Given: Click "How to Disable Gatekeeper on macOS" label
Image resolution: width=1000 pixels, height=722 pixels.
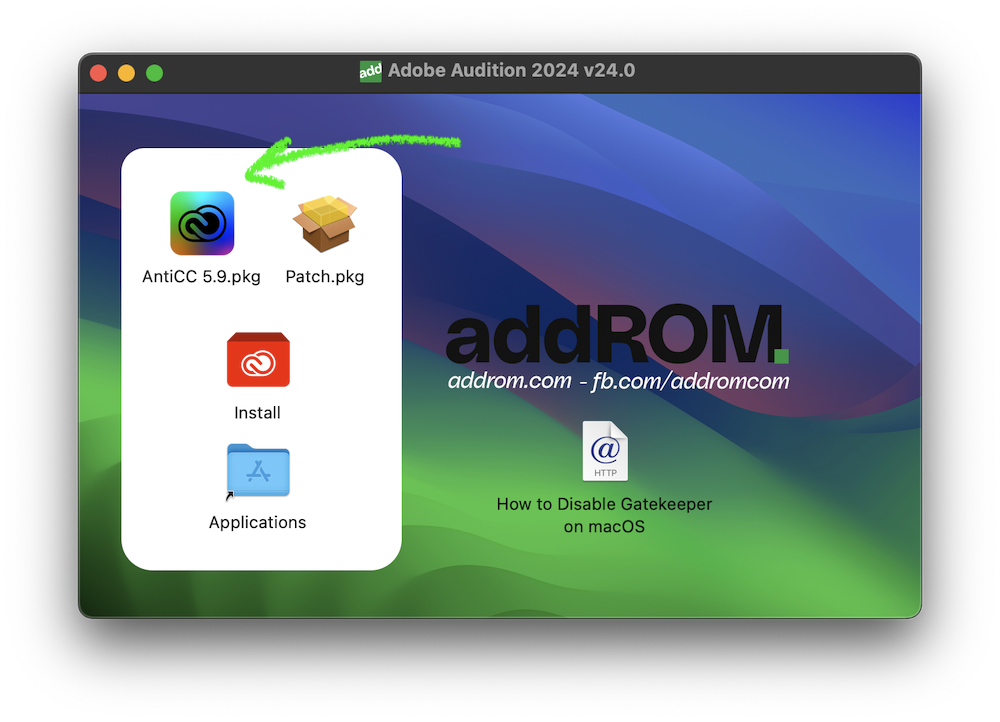Looking at the screenshot, I should (605, 515).
